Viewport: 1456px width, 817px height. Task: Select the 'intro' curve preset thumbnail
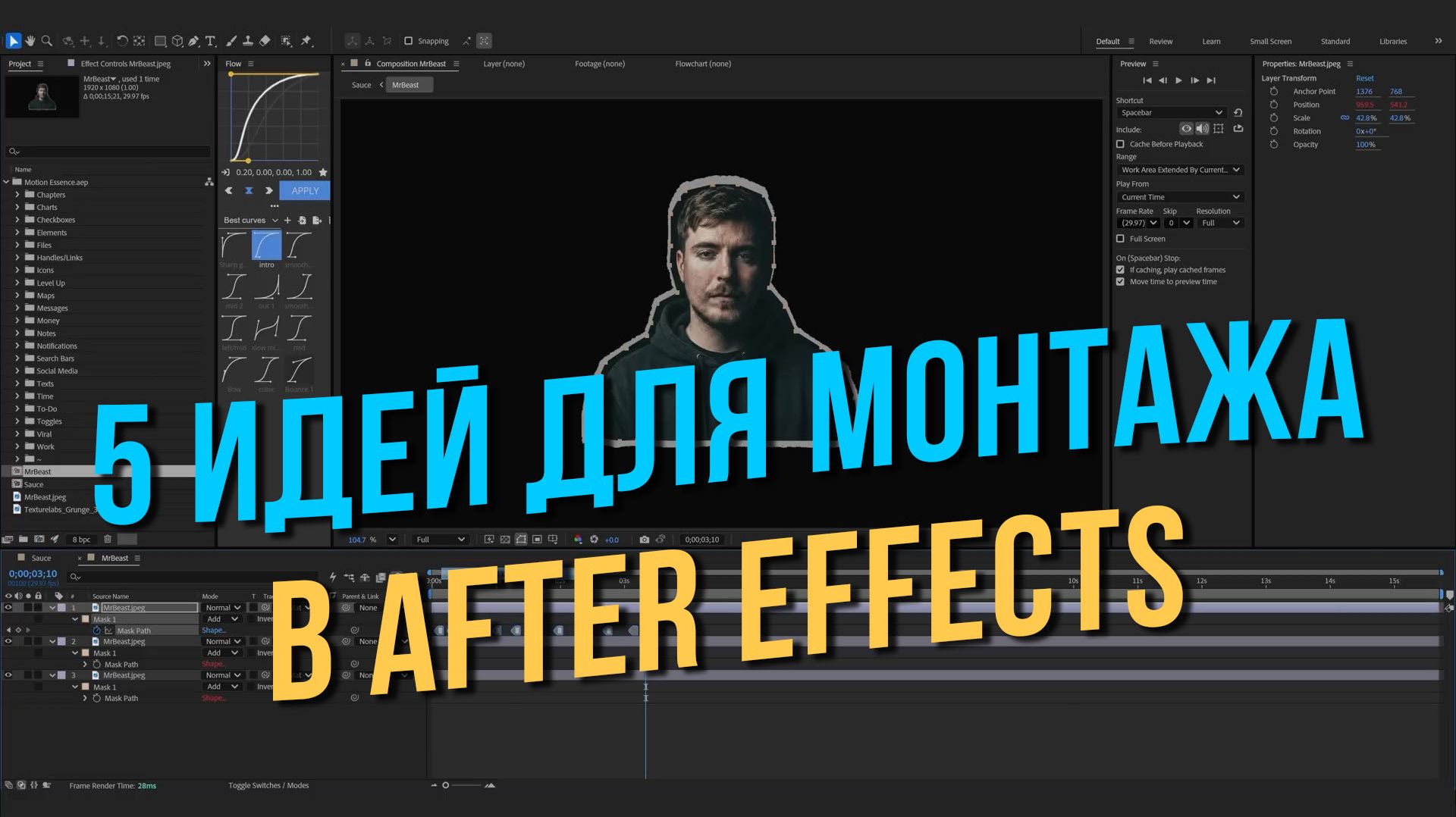(266, 246)
